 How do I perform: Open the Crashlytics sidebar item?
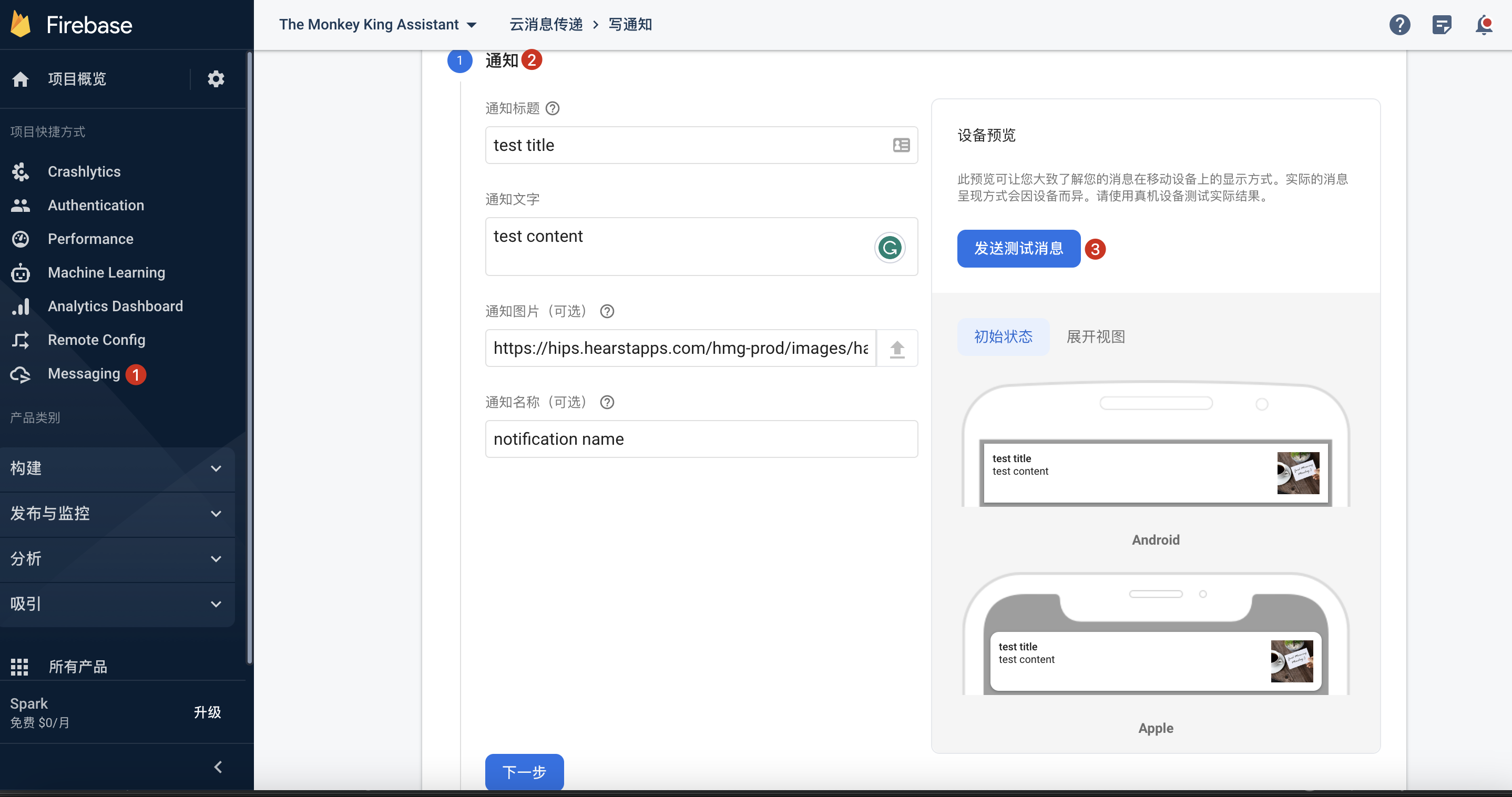84,171
